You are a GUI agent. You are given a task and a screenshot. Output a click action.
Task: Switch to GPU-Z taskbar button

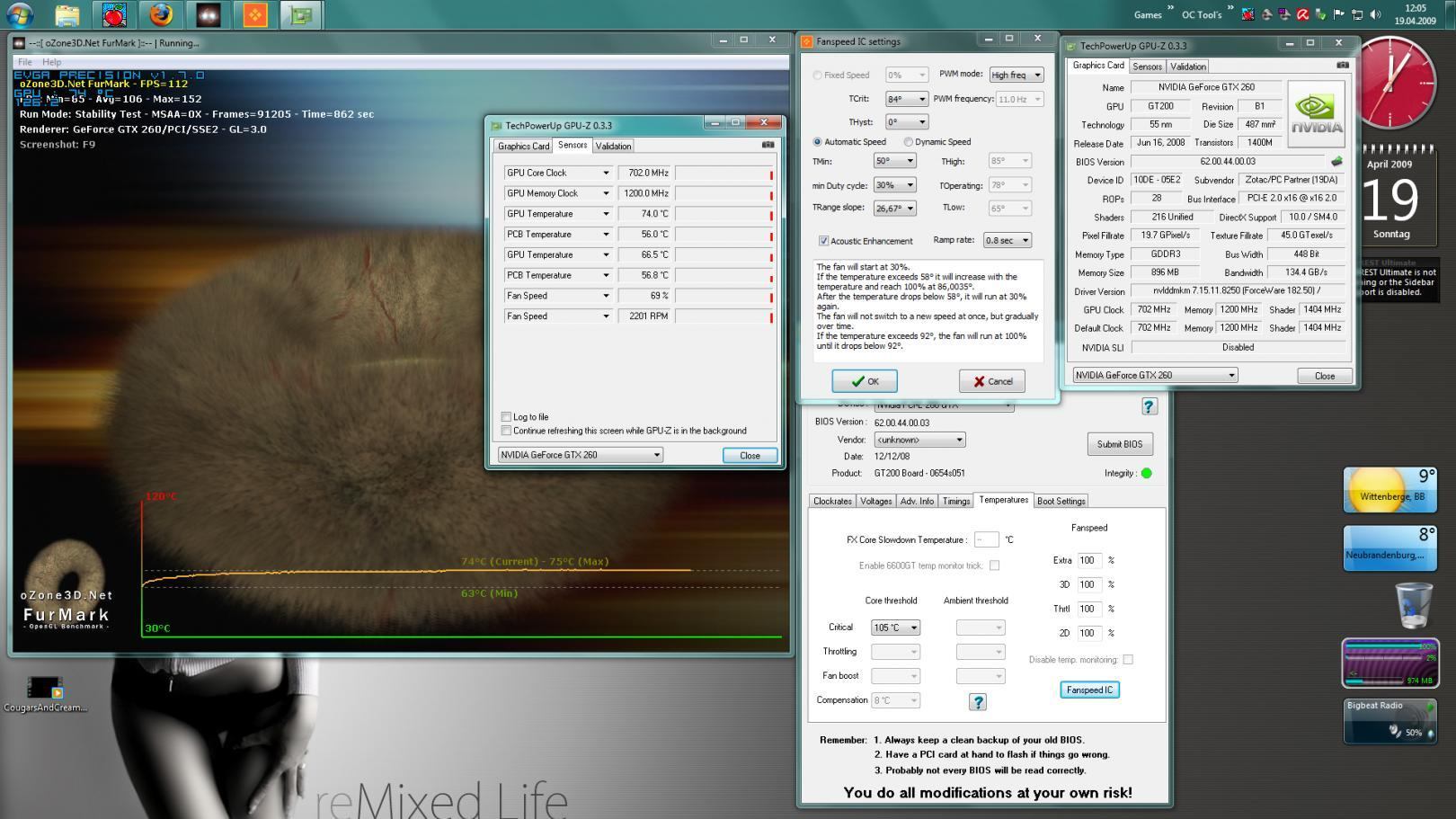tap(301, 14)
